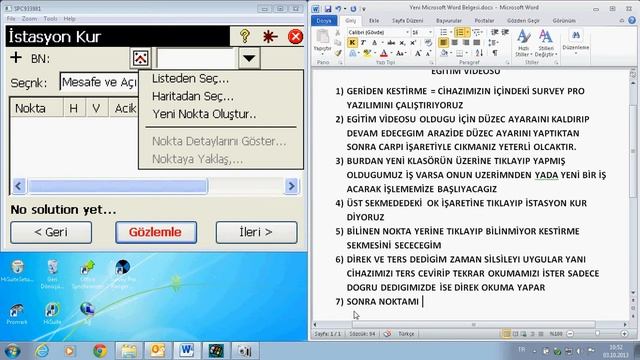Viewport: 640px width, 360px height.
Task: Click Word help question mark icon
Action: click(632, 20)
